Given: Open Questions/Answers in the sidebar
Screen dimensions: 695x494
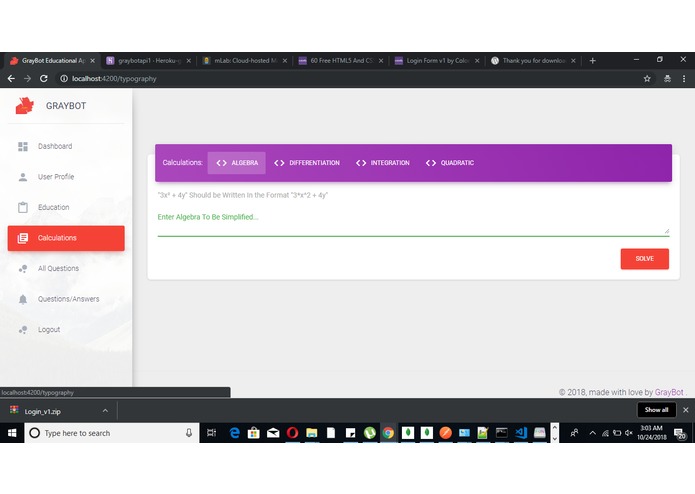Looking at the screenshot, I should 66,299.
